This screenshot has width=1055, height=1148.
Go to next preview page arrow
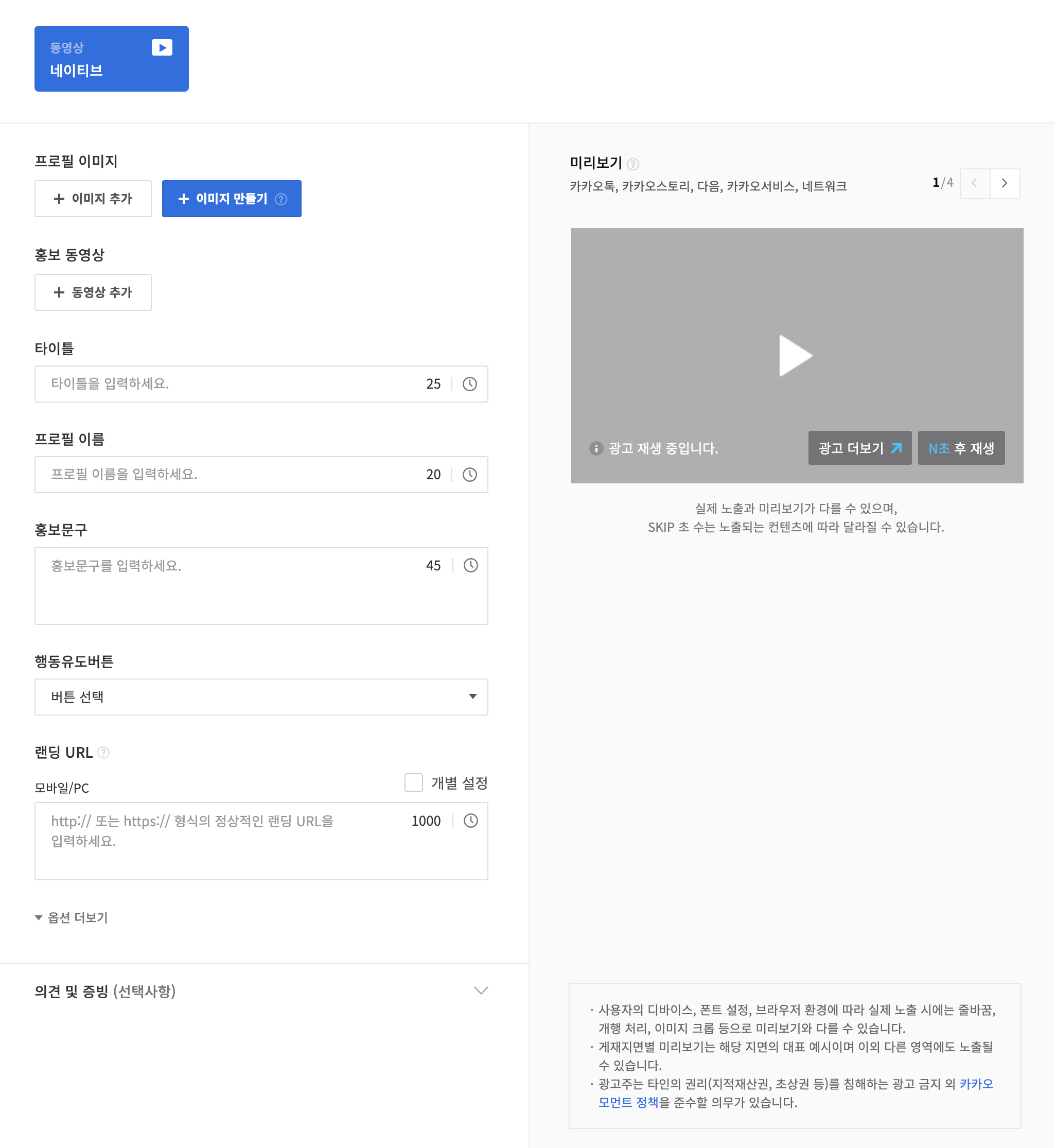[1004, 183]
